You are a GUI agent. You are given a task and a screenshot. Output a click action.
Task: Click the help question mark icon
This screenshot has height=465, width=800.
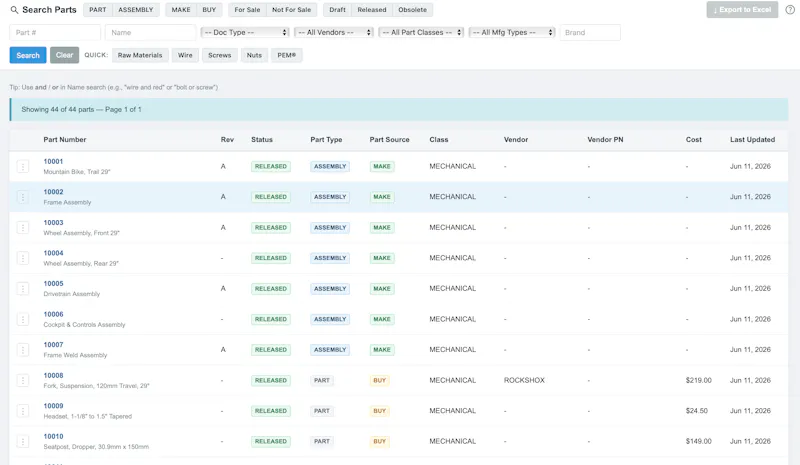click(790, 10)
